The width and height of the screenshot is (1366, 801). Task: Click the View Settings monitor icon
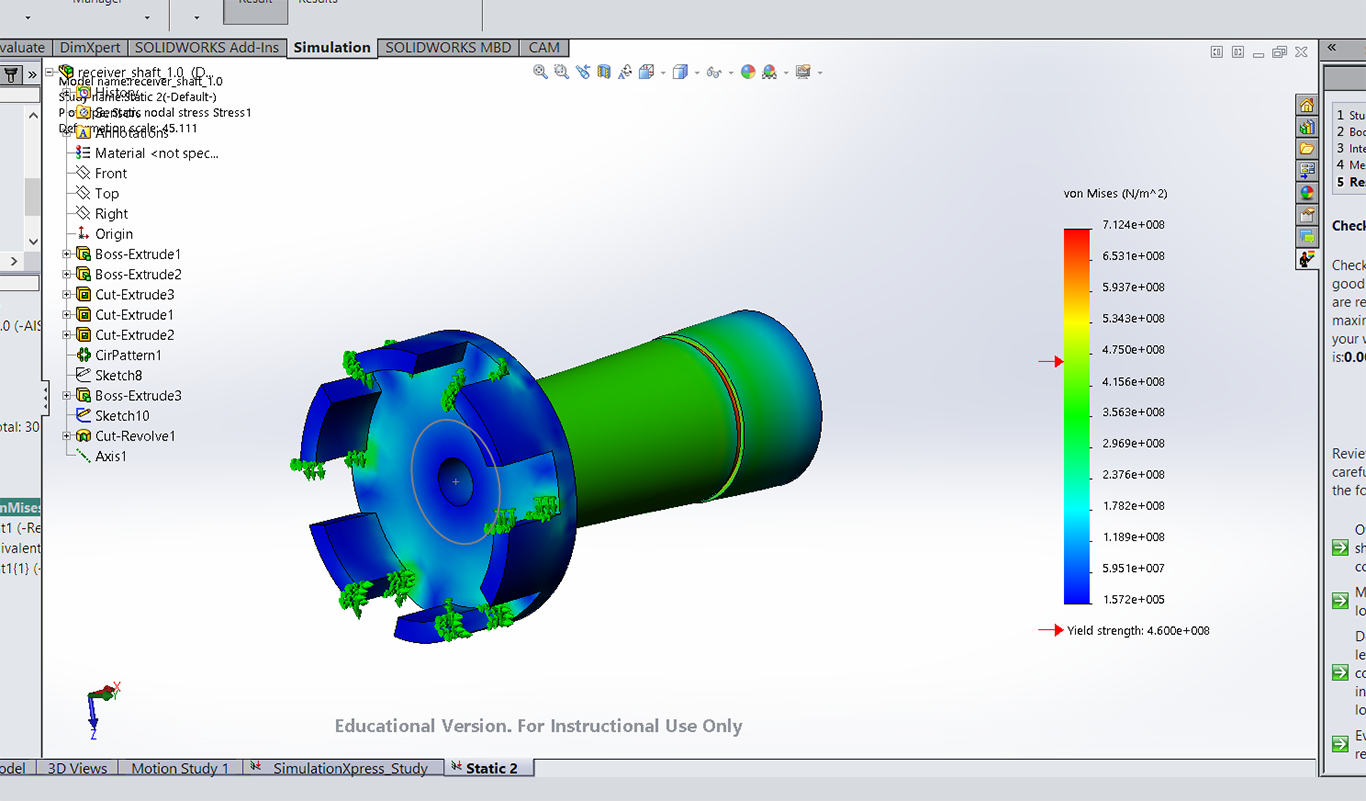[x=804, y=72]
